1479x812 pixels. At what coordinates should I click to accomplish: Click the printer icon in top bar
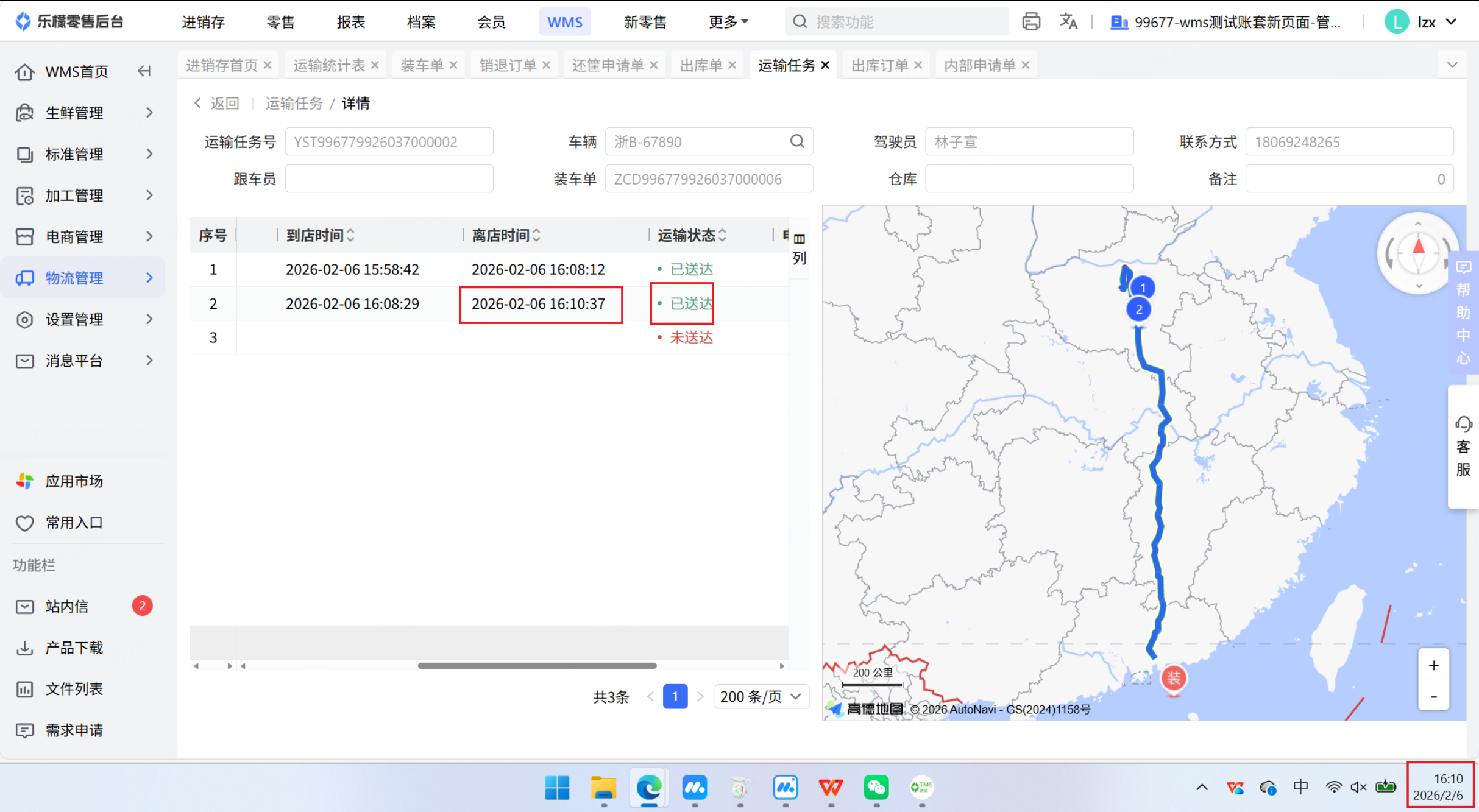1030,22
